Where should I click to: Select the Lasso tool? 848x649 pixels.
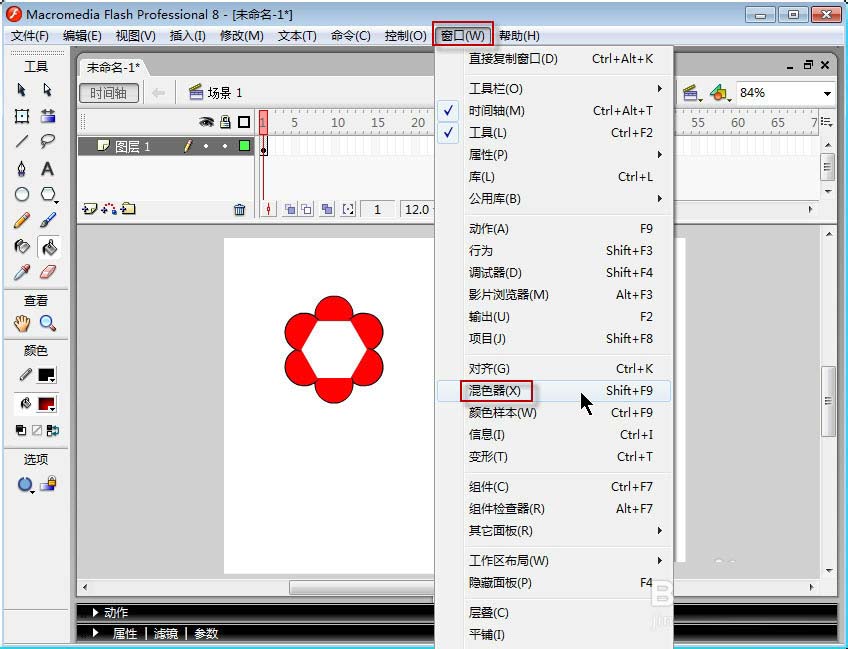(48, 142)
